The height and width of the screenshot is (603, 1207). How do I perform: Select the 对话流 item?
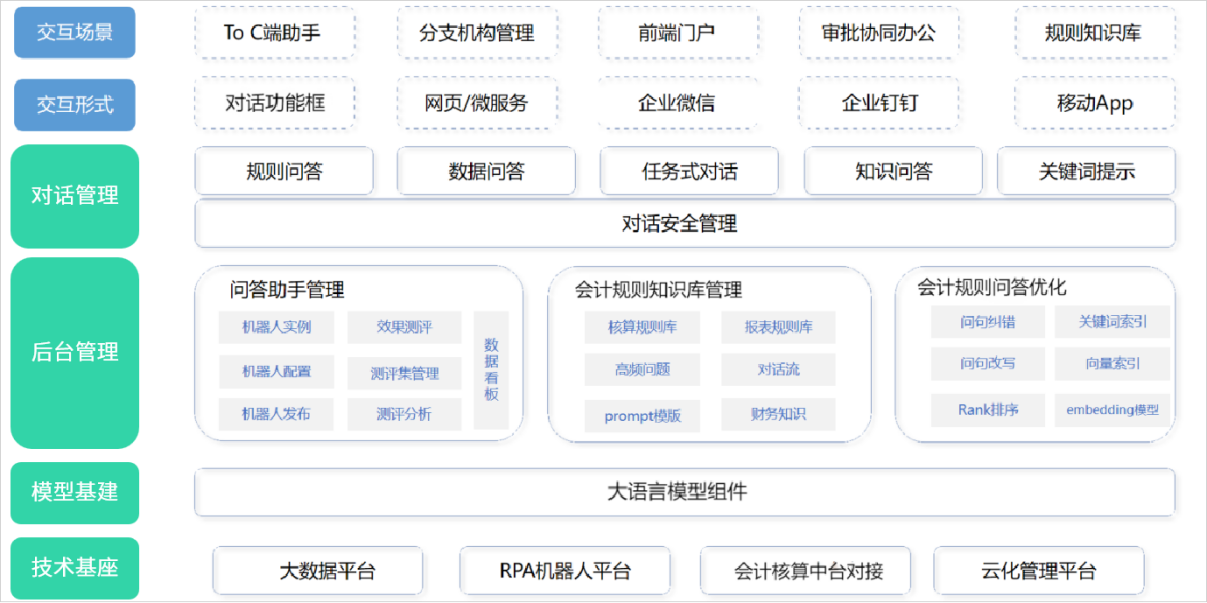778,369
